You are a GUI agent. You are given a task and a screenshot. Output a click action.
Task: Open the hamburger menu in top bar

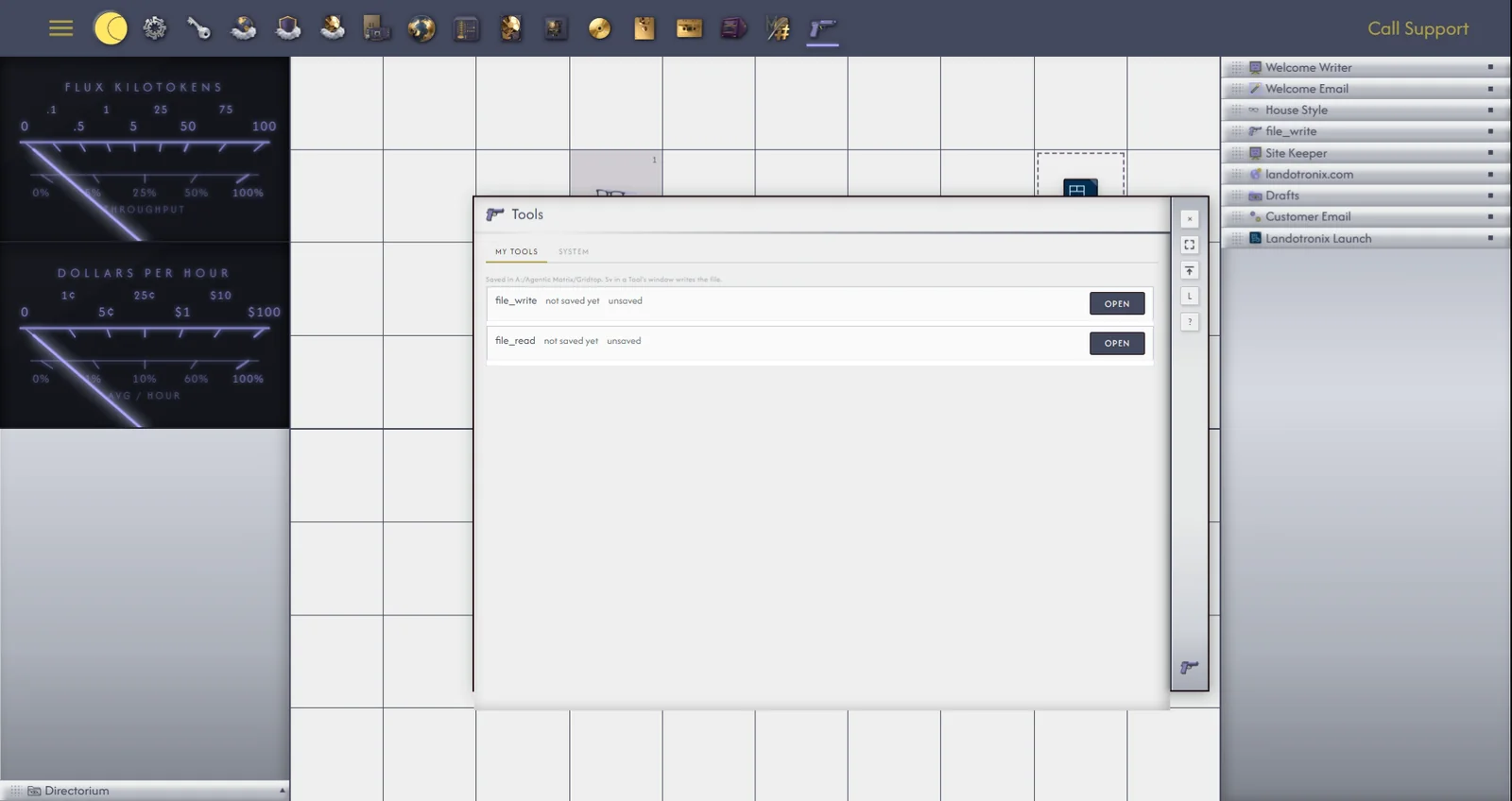[60, 28]
